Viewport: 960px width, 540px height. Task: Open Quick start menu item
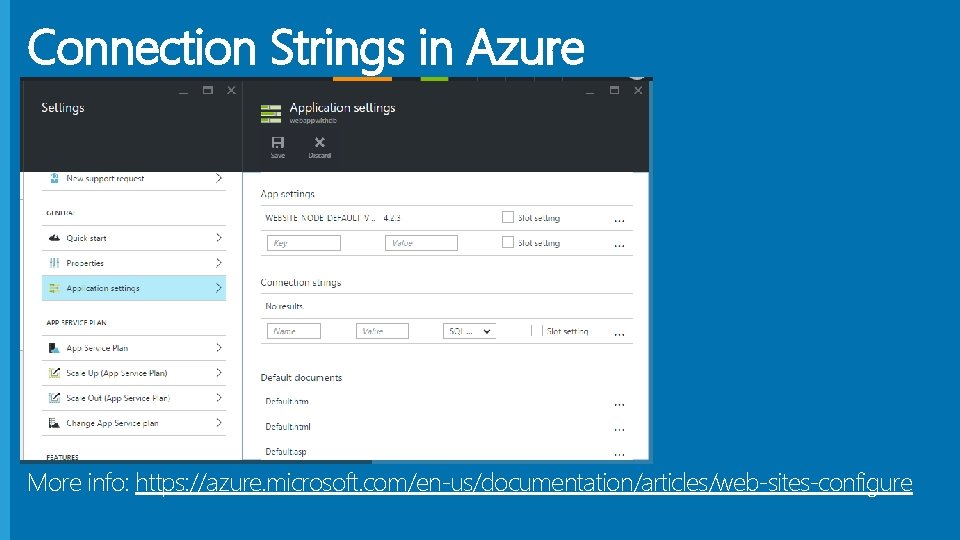[x=133, y=238]
